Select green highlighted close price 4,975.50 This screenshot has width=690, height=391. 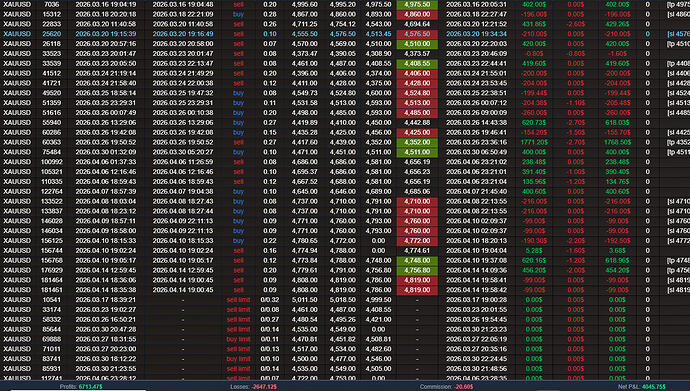pyautogui.click(x=417, y=5)
